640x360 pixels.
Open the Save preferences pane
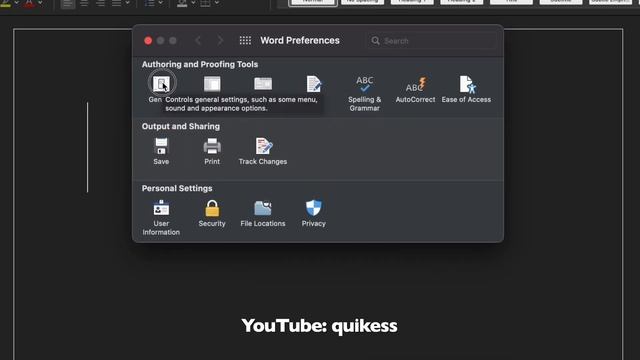161,151
